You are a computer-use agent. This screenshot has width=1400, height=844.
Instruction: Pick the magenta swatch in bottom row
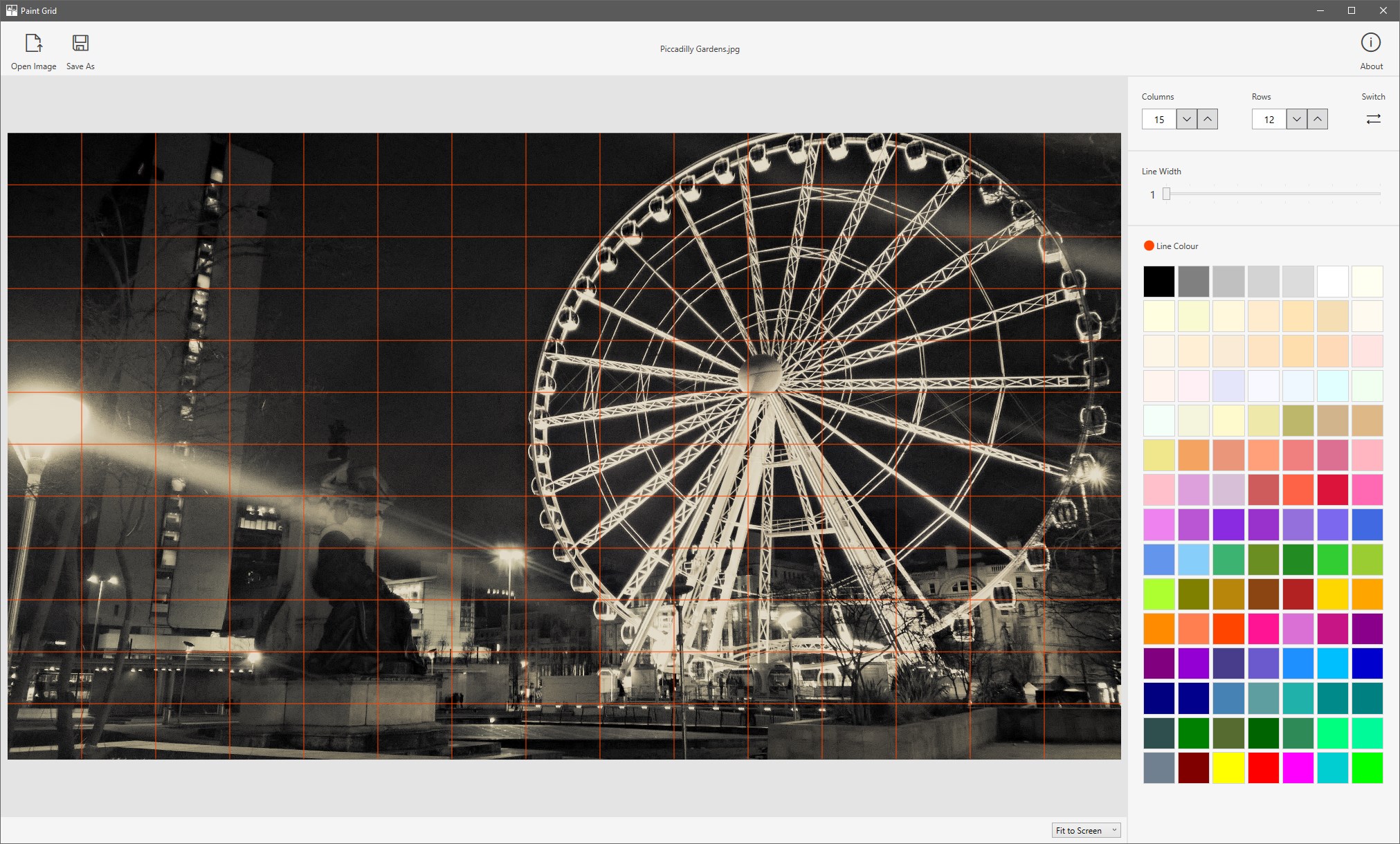[1298, 768]
